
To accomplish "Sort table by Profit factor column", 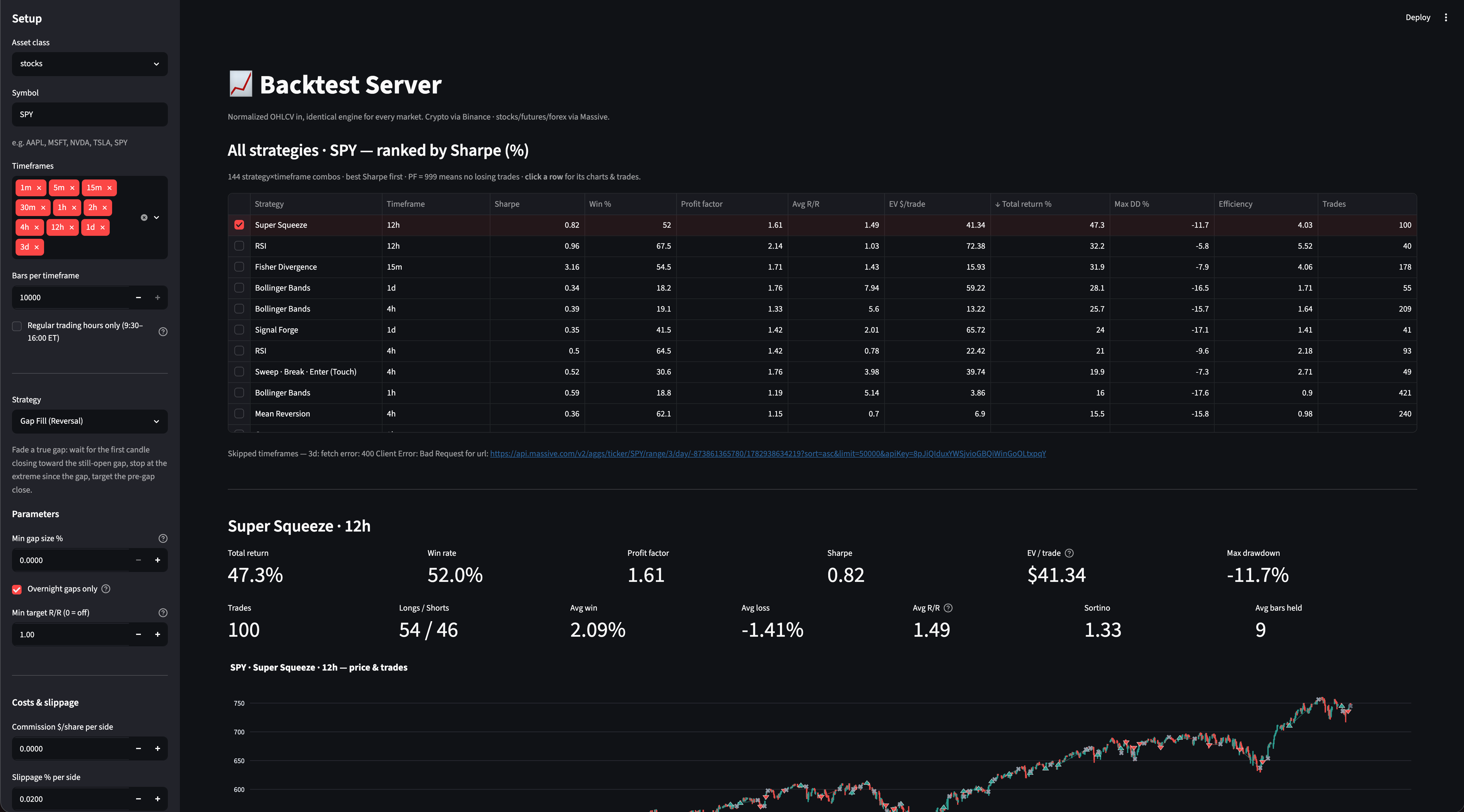I will (x=732, y=204).
